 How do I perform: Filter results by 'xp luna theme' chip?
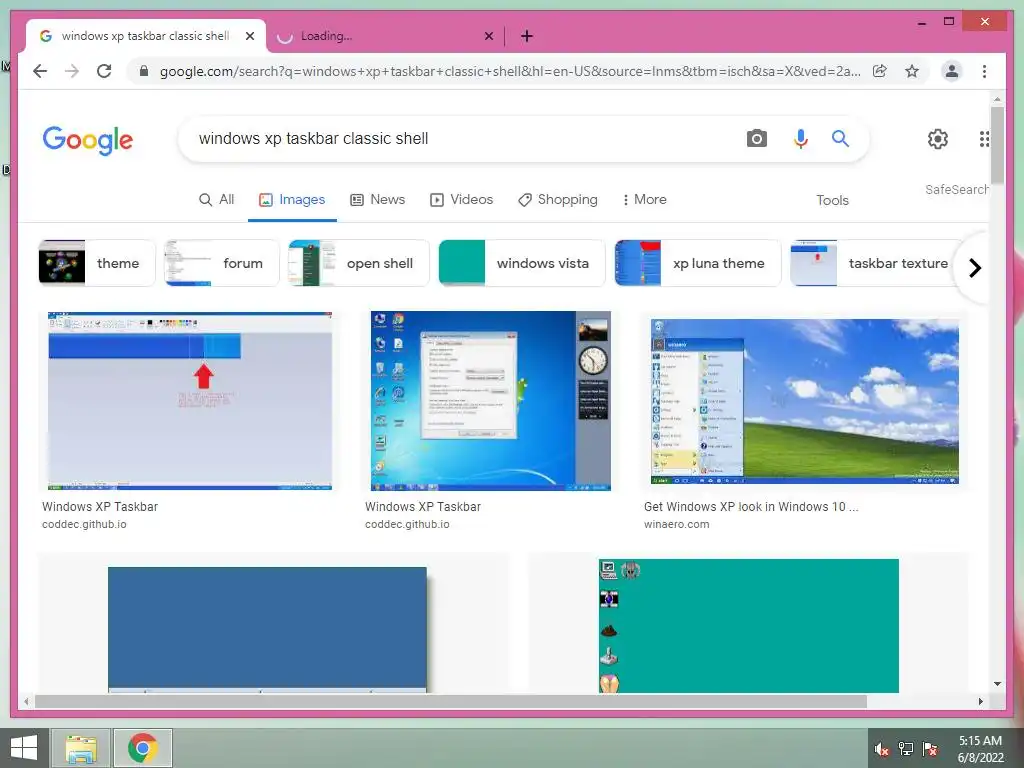[x=697, y=263]
